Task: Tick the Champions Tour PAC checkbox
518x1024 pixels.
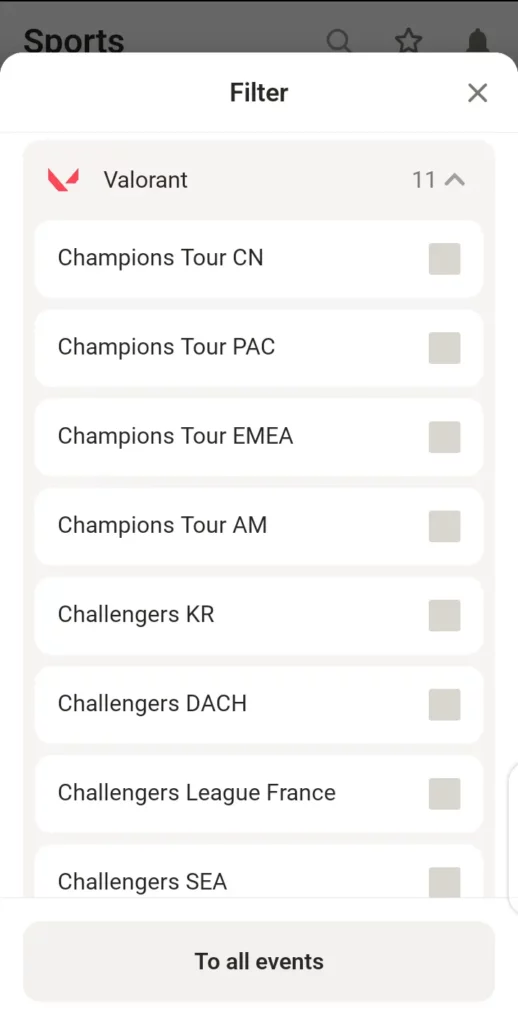Action: click(x=445, y=347)
